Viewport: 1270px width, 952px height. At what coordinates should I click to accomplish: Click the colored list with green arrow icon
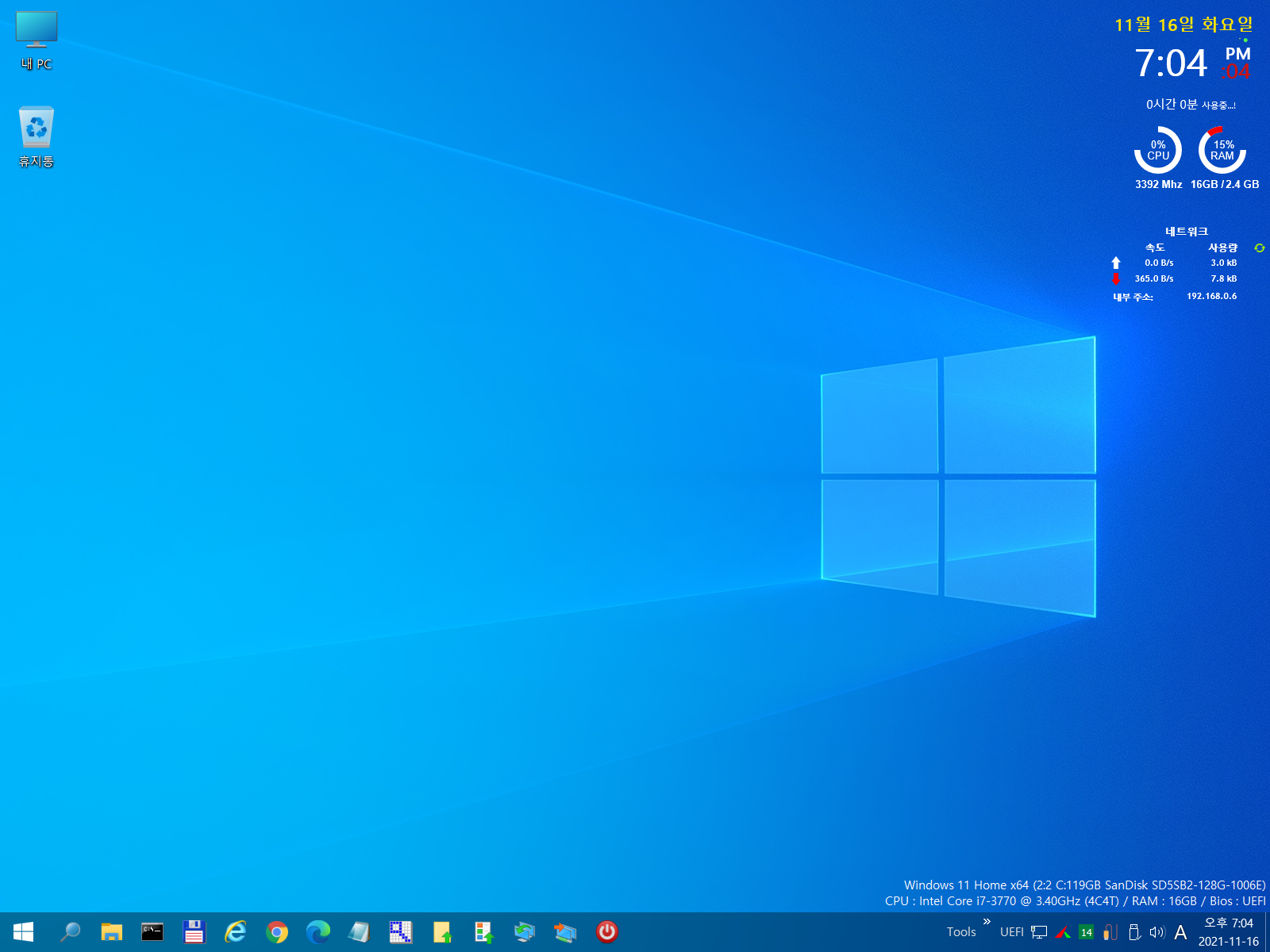click(483, 932)
